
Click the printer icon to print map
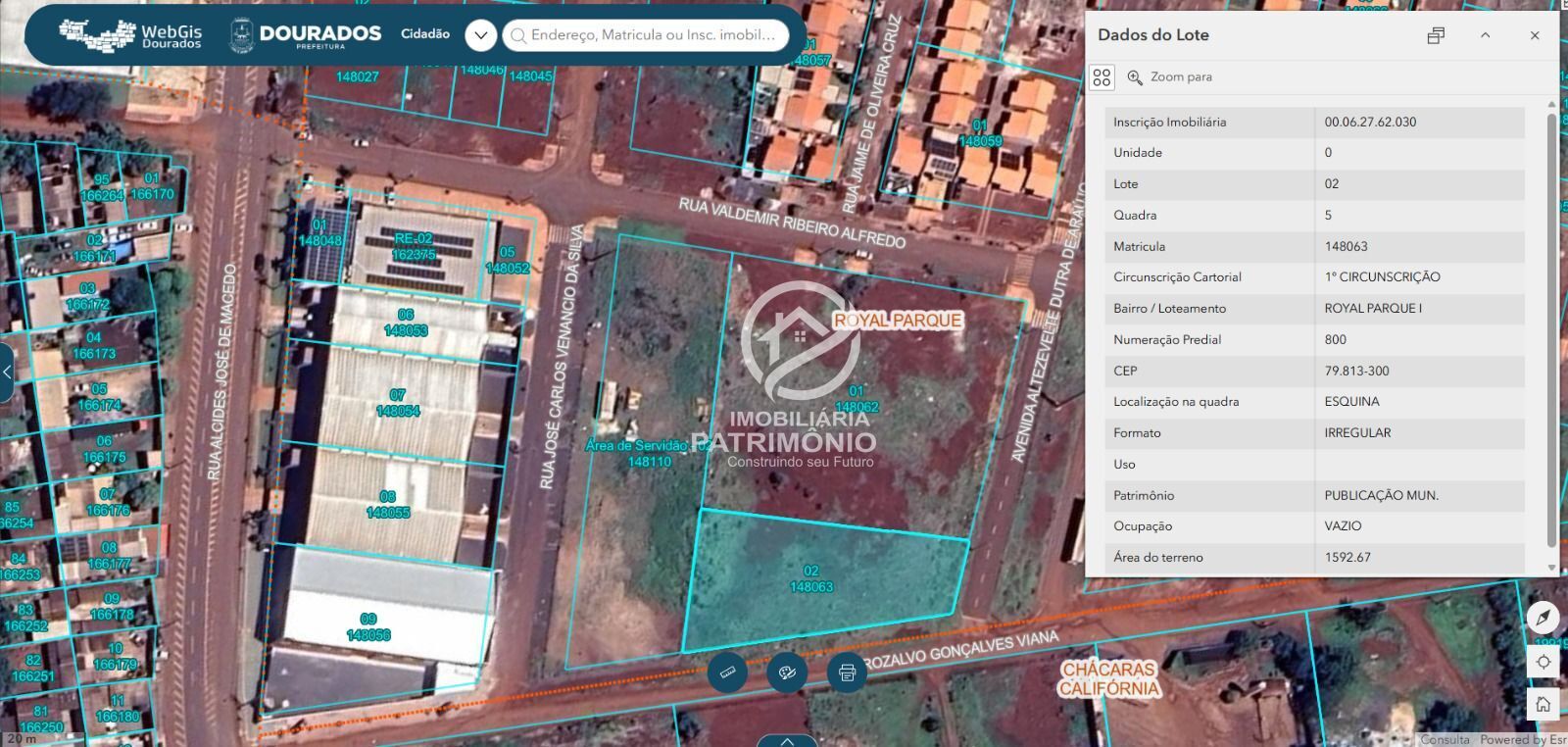coord(847,672)
